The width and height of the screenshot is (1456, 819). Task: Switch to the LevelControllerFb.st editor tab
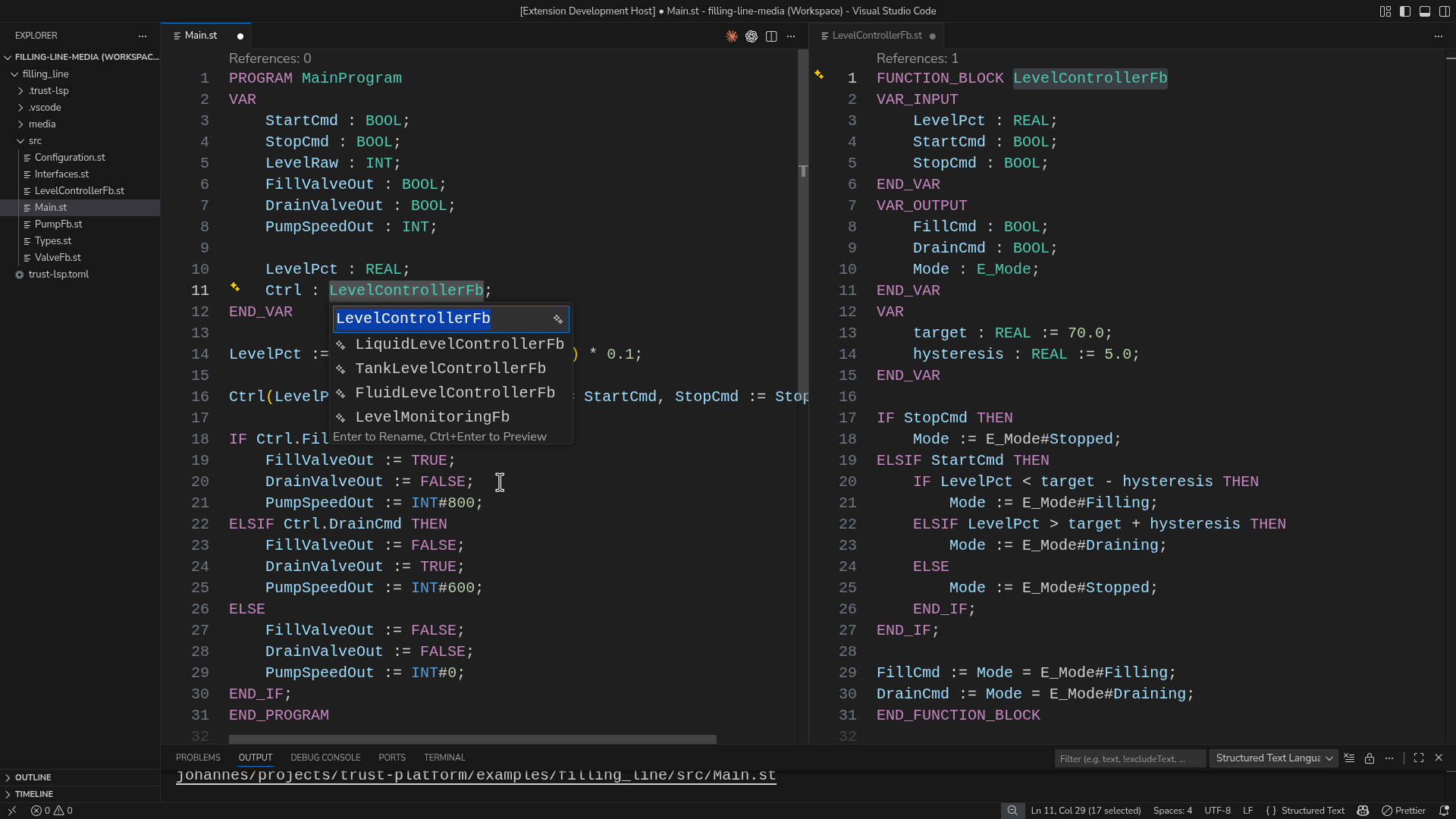876,35
